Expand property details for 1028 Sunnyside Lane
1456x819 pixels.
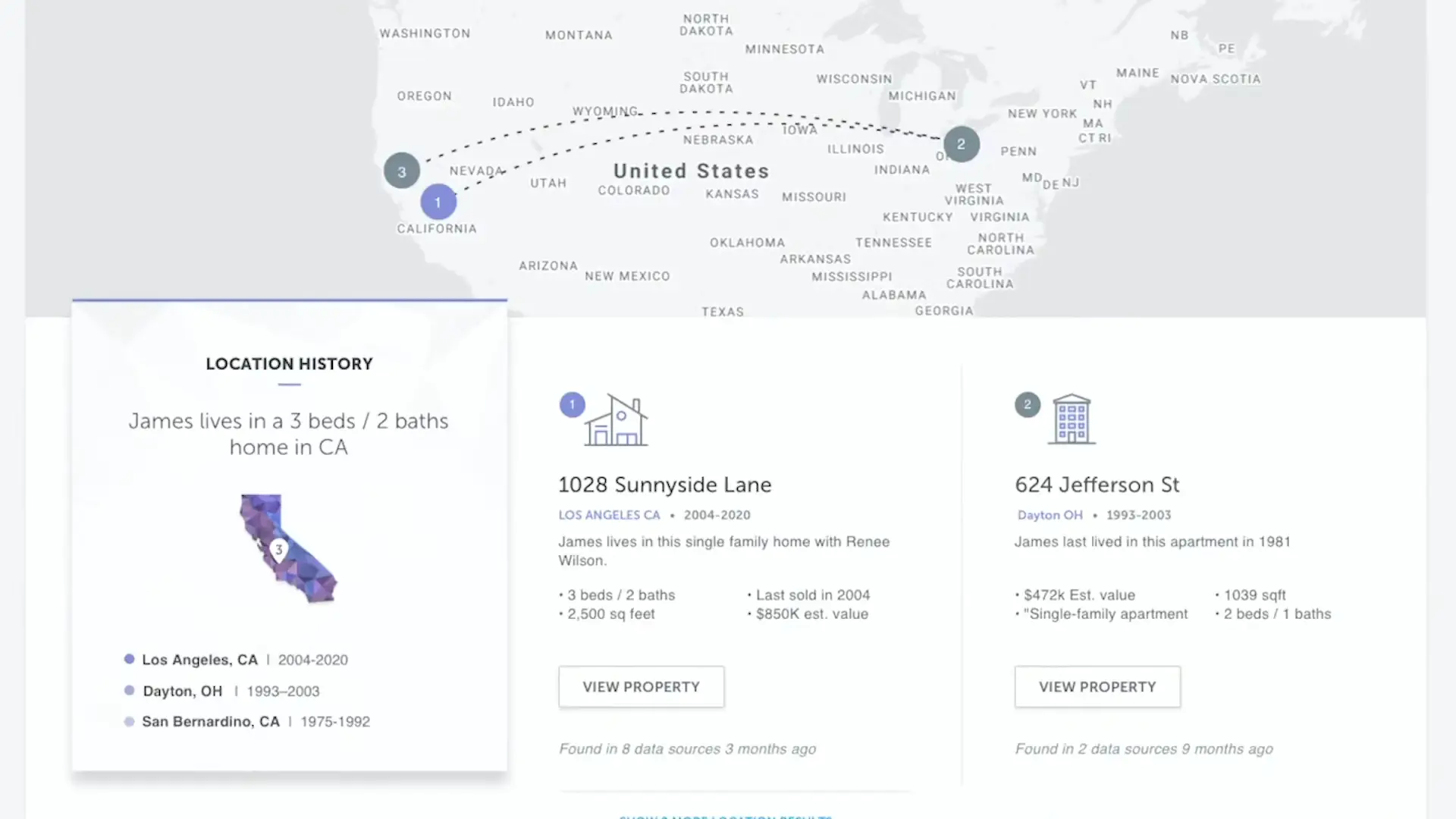pos(641,686)
